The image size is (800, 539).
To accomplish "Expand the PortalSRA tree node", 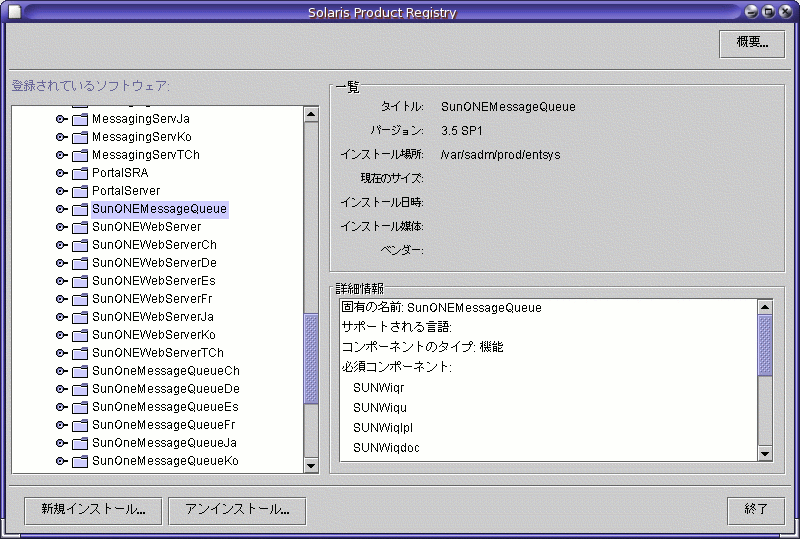I will coord(61,173).
